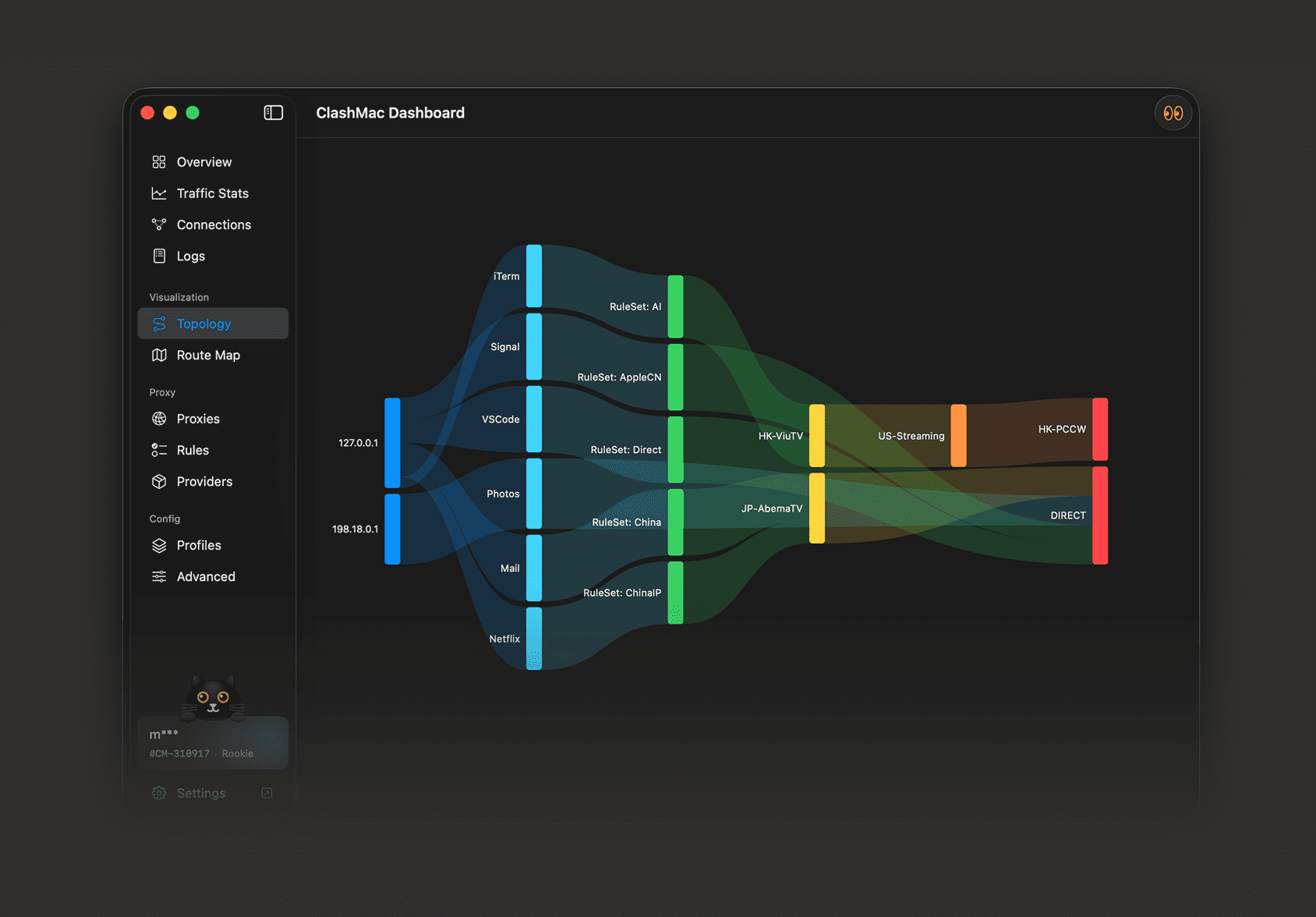Click the black cat mascot image
Image resolution: width=1316 pixels, height=917 pixels.
(x=213, y=698)
